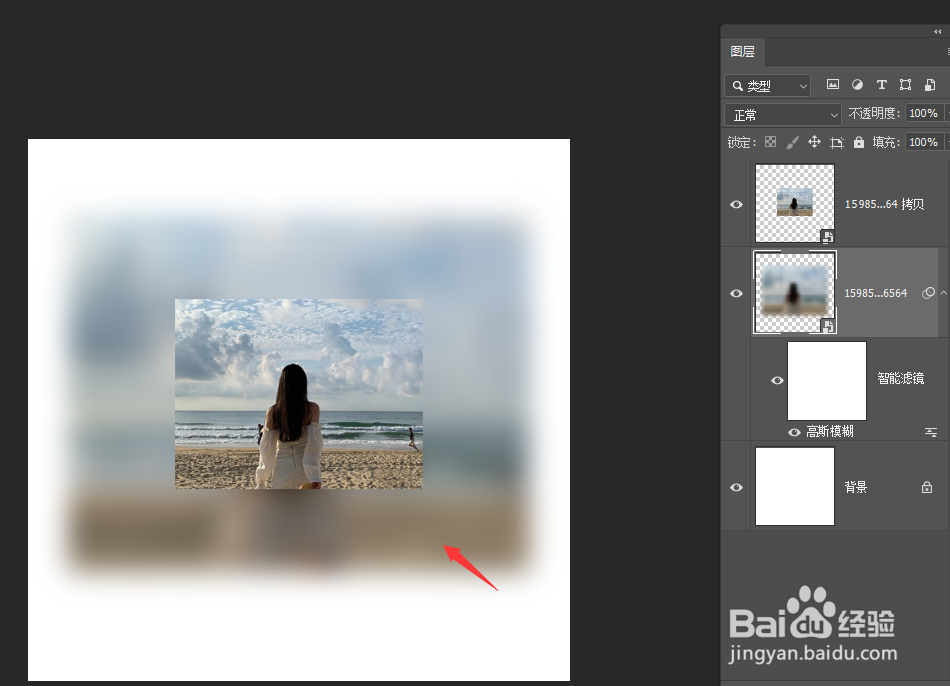The image size is (950, 686).
Task: Hide the 15985...6564 layer
Action: [736, 293]
